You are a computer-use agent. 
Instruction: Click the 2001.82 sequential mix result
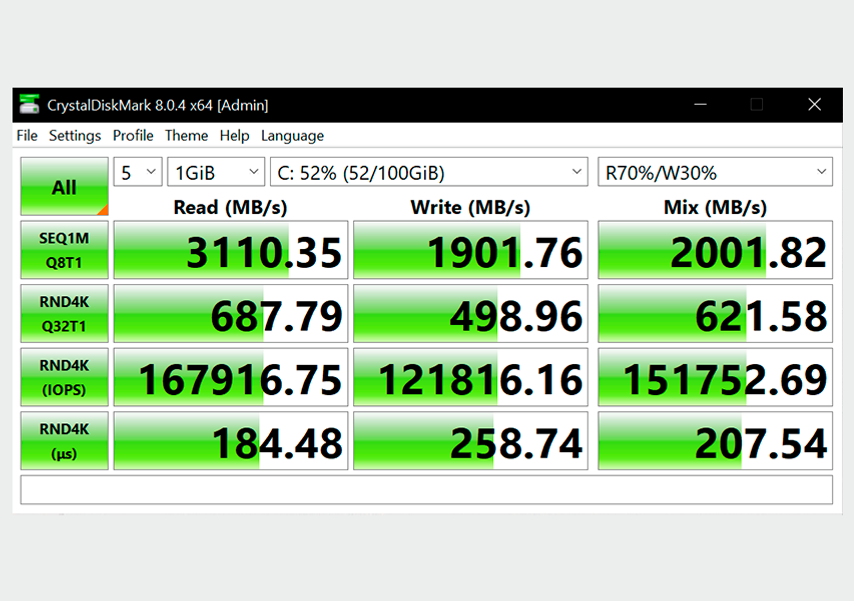coord(715,250)
